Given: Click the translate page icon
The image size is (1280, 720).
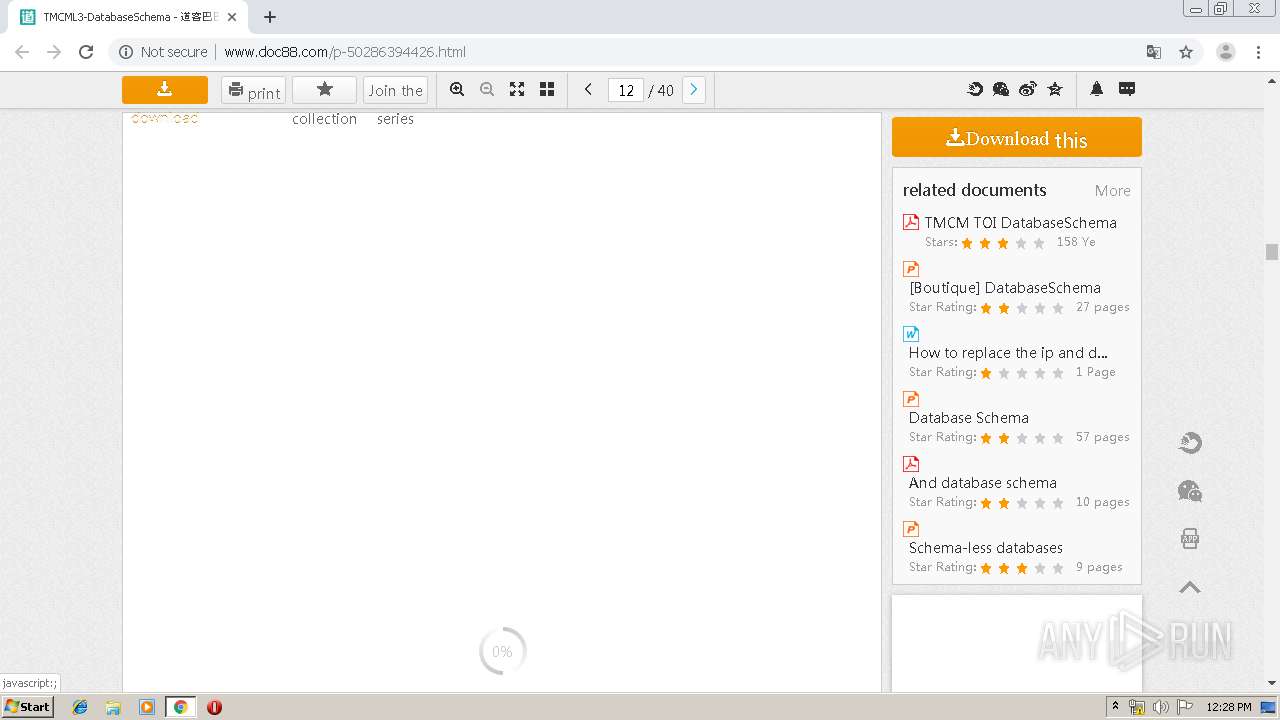Looking at the screenshot, I should tap(1154, 52).
